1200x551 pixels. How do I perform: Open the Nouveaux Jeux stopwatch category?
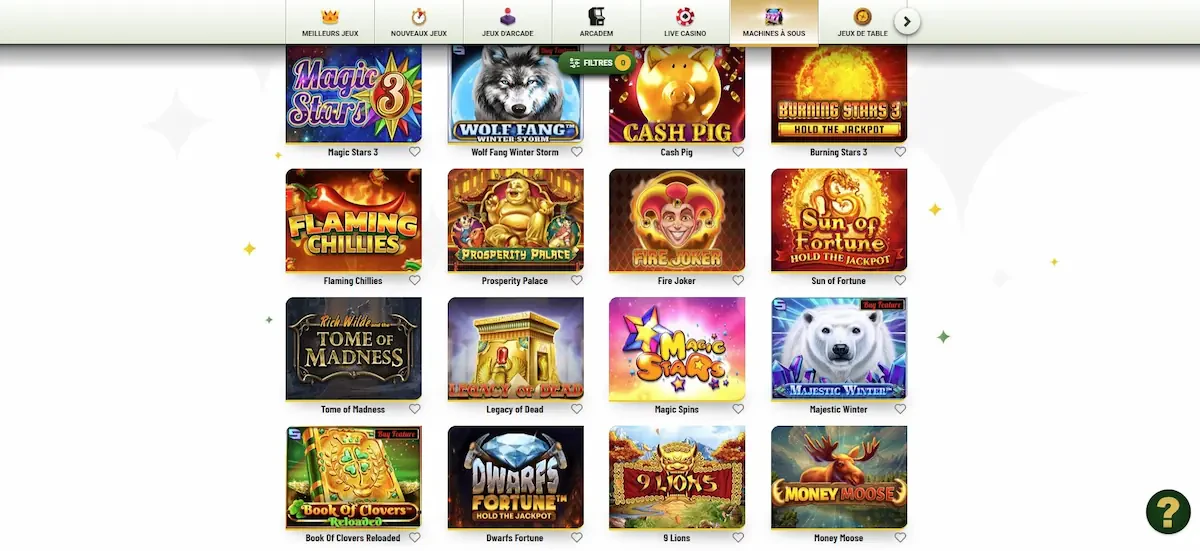419,22
